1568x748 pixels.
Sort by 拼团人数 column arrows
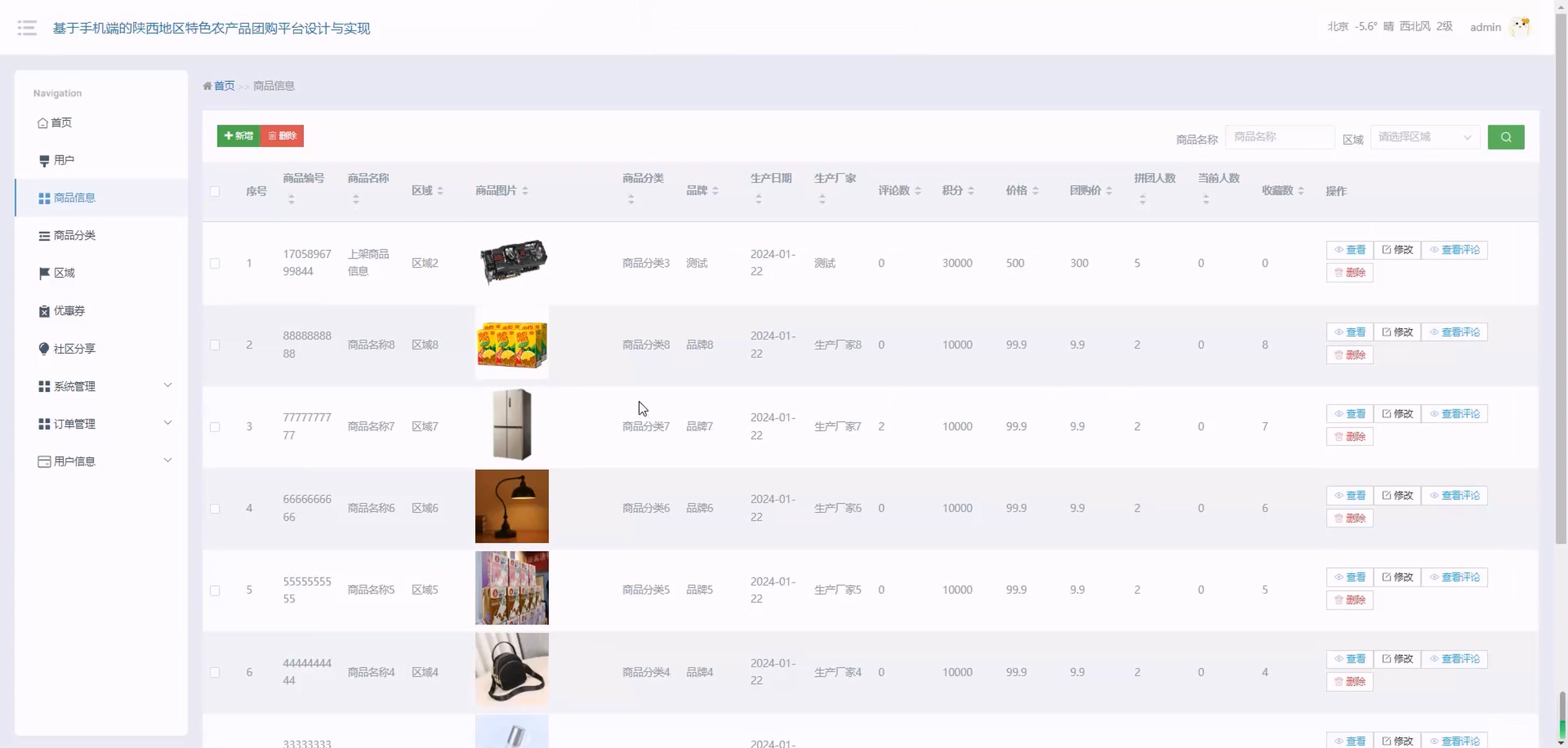[1143, 199]
